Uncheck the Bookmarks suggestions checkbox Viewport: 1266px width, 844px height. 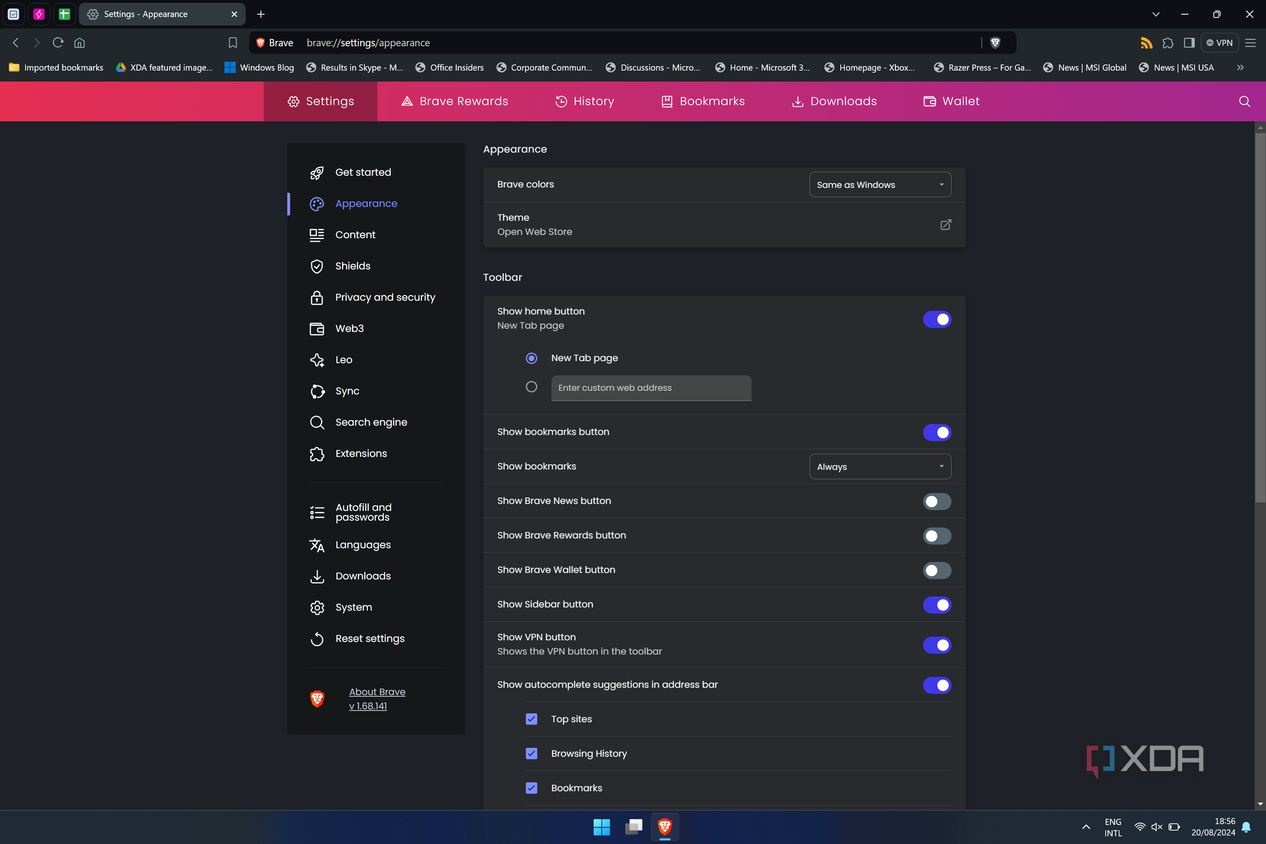(x=531, y=788)
